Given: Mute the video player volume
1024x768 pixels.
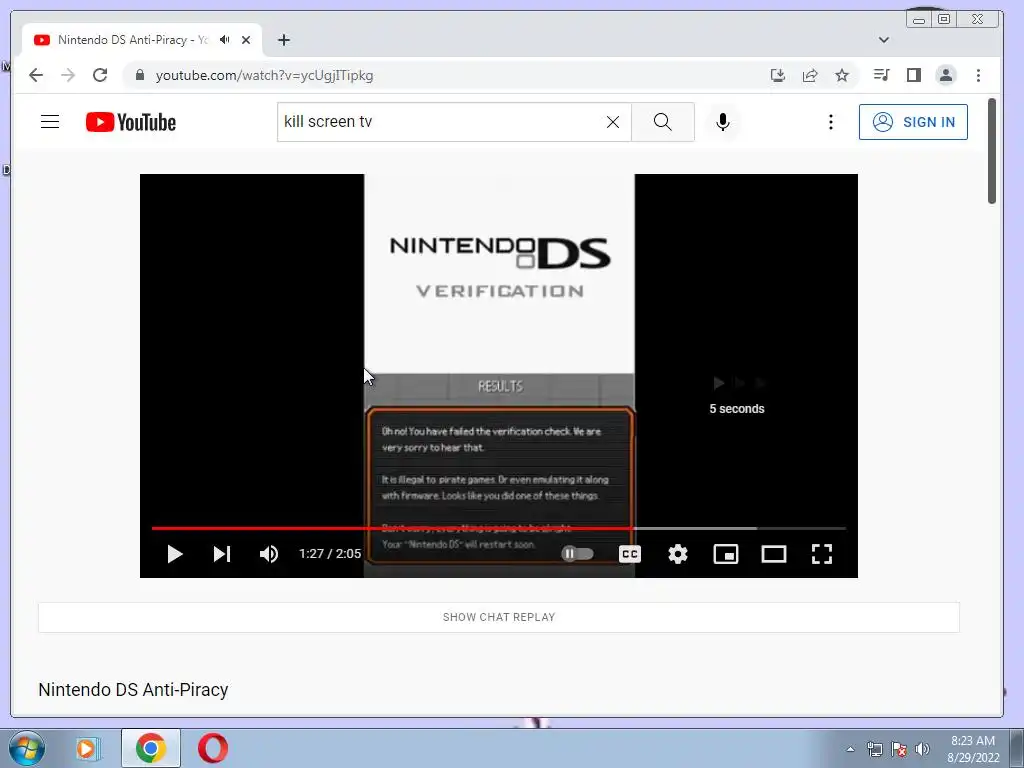Looking at the screenshot, I should 269,554.
